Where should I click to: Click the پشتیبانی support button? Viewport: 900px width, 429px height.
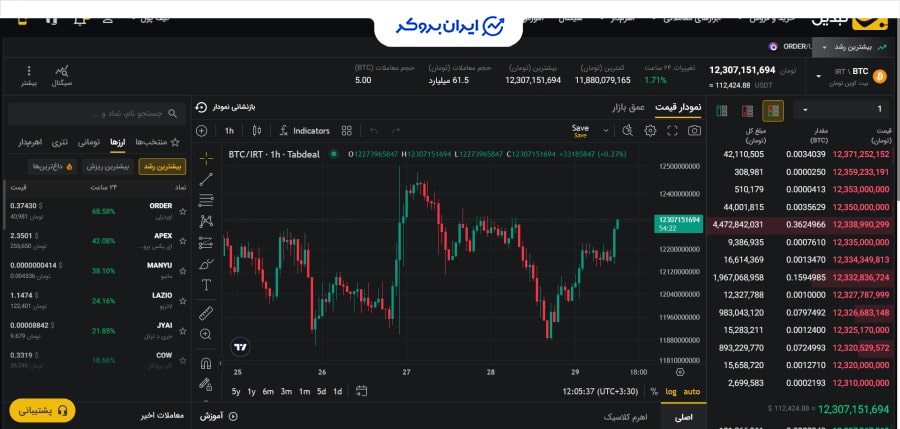[x=42, y=410]
